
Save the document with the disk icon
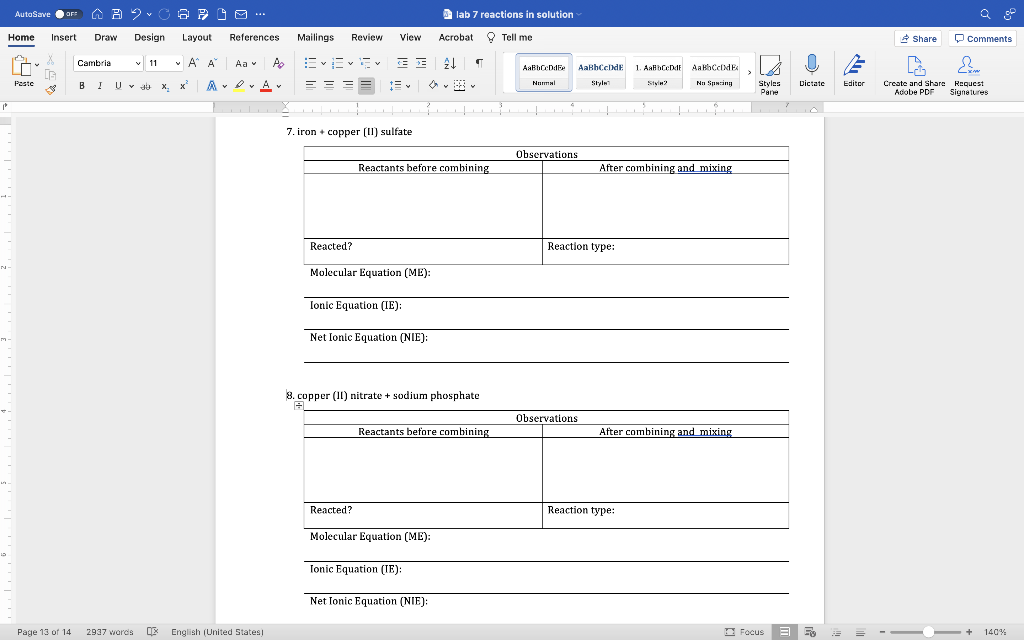117,14
